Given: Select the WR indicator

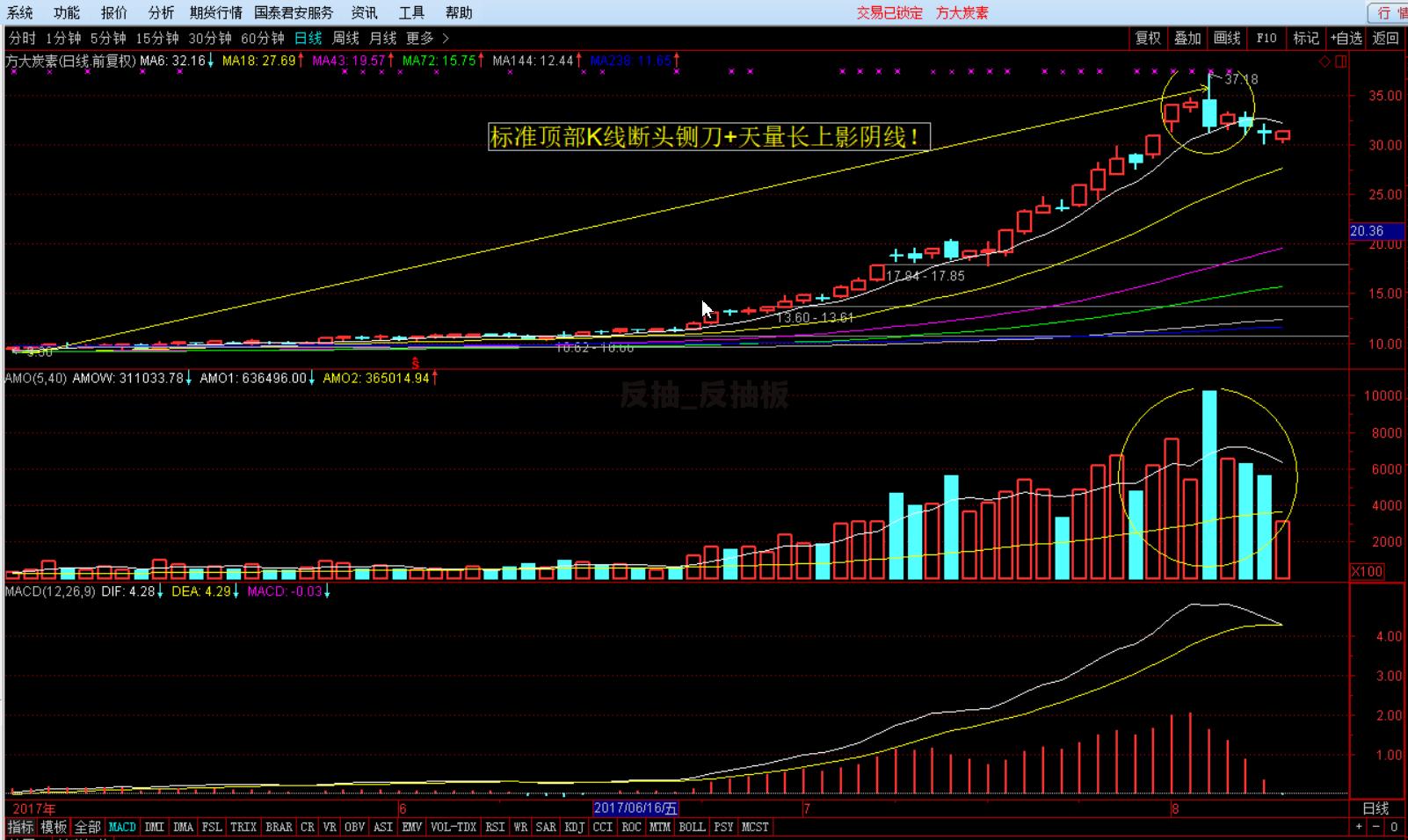Looking at the screenshot, I should (521, 827).
